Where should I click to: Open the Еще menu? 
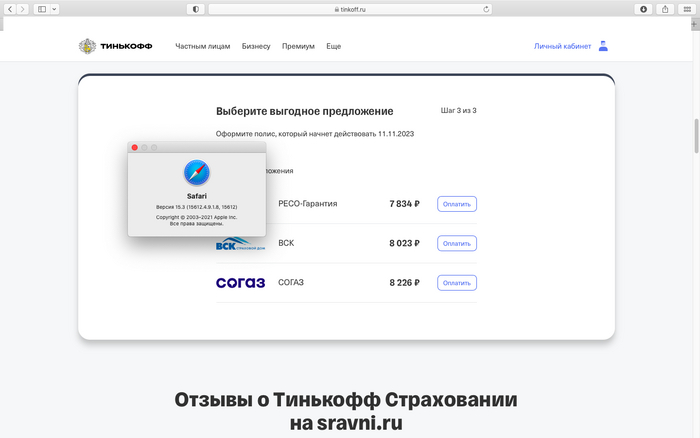pos(333,46)
